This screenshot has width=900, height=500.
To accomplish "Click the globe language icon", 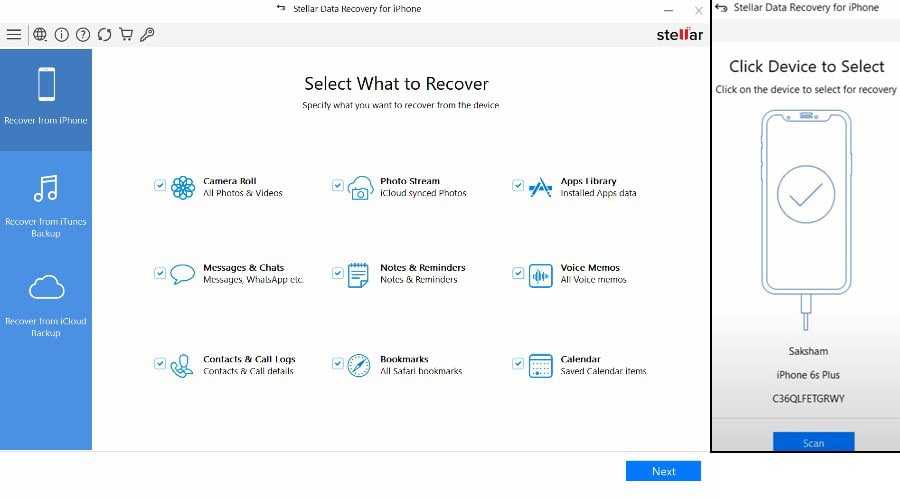I will [40, 34].
